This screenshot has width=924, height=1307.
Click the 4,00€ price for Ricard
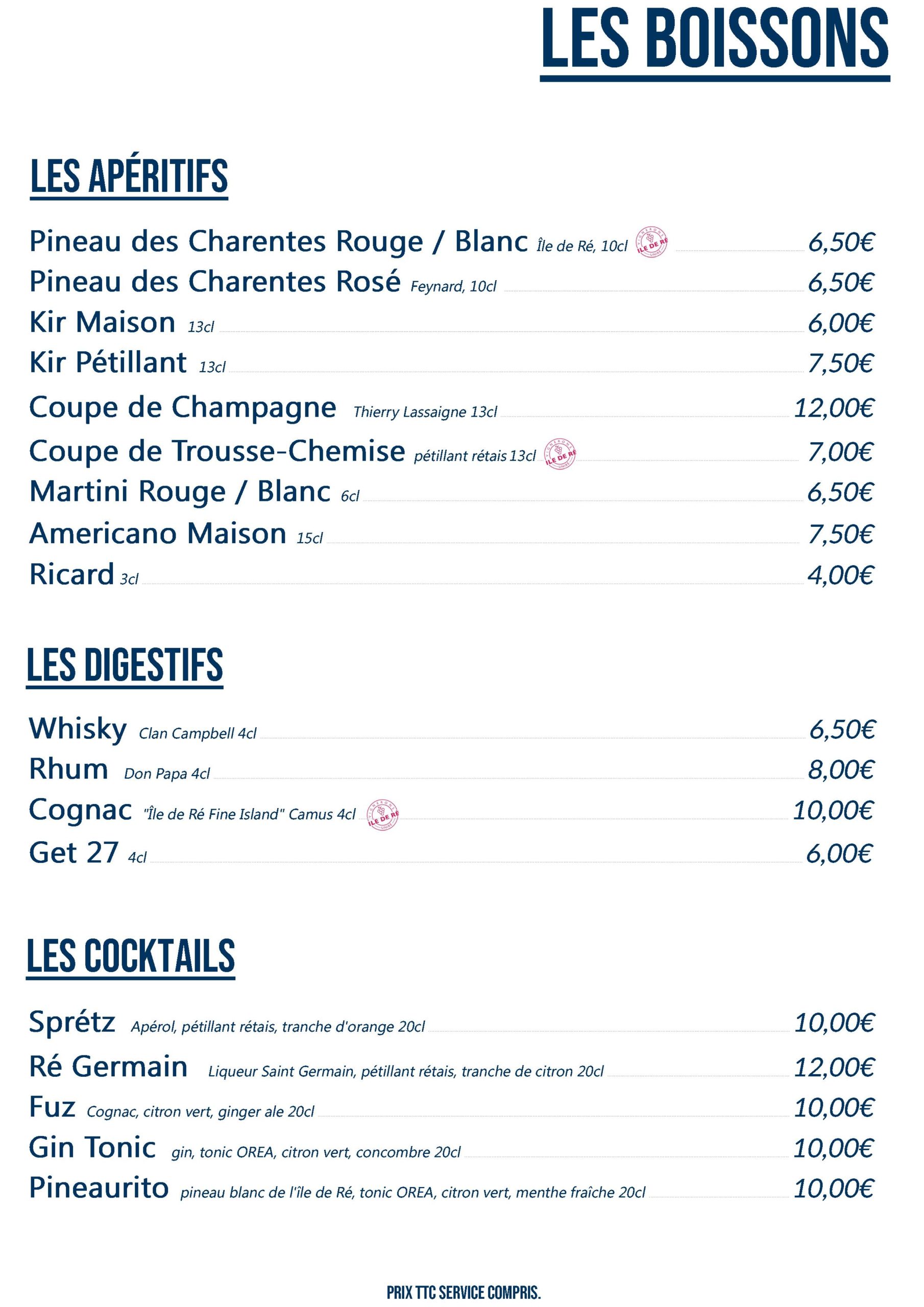coord(840,575)
